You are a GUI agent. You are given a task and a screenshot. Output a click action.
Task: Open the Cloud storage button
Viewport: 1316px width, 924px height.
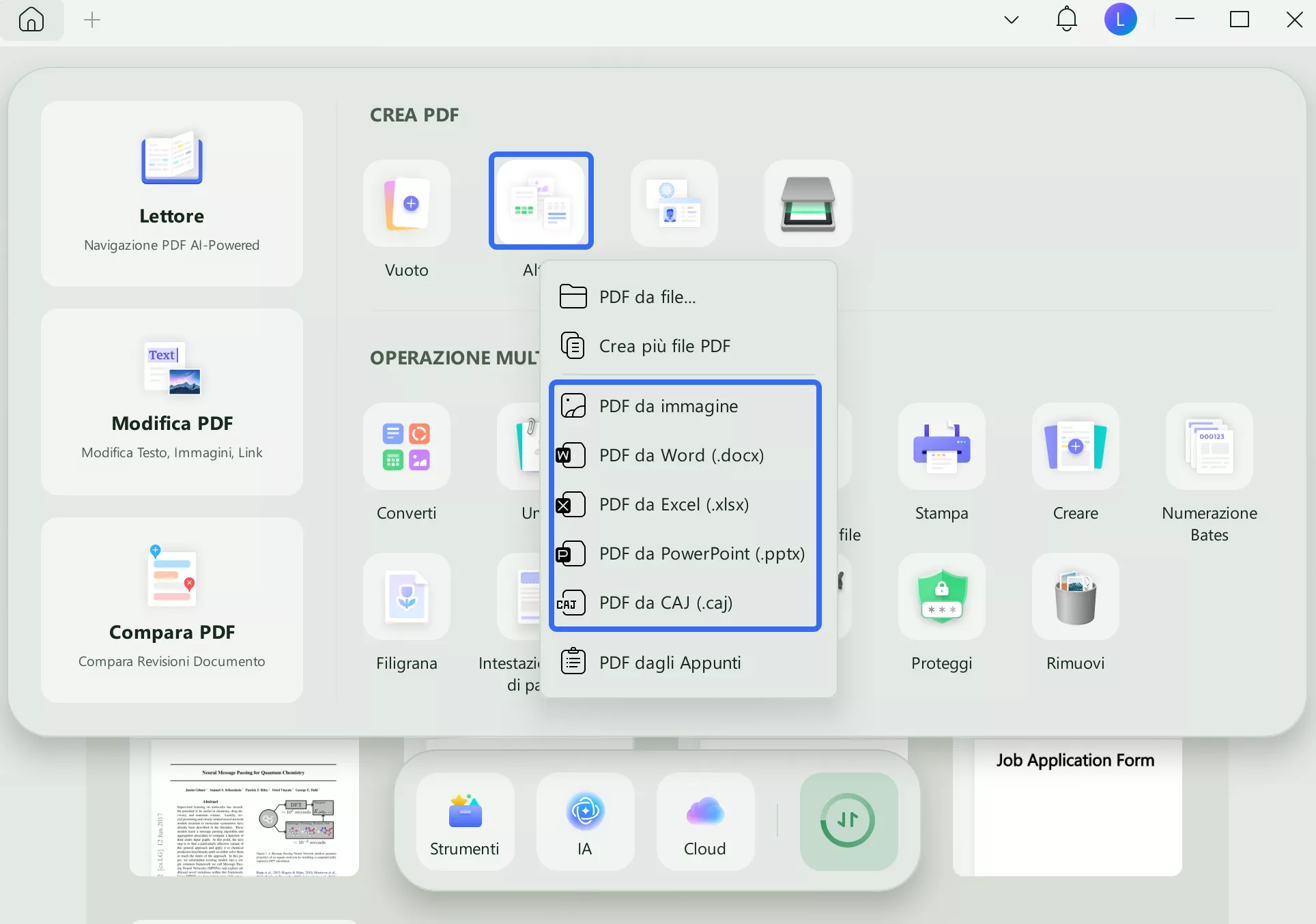click(705, 822)
